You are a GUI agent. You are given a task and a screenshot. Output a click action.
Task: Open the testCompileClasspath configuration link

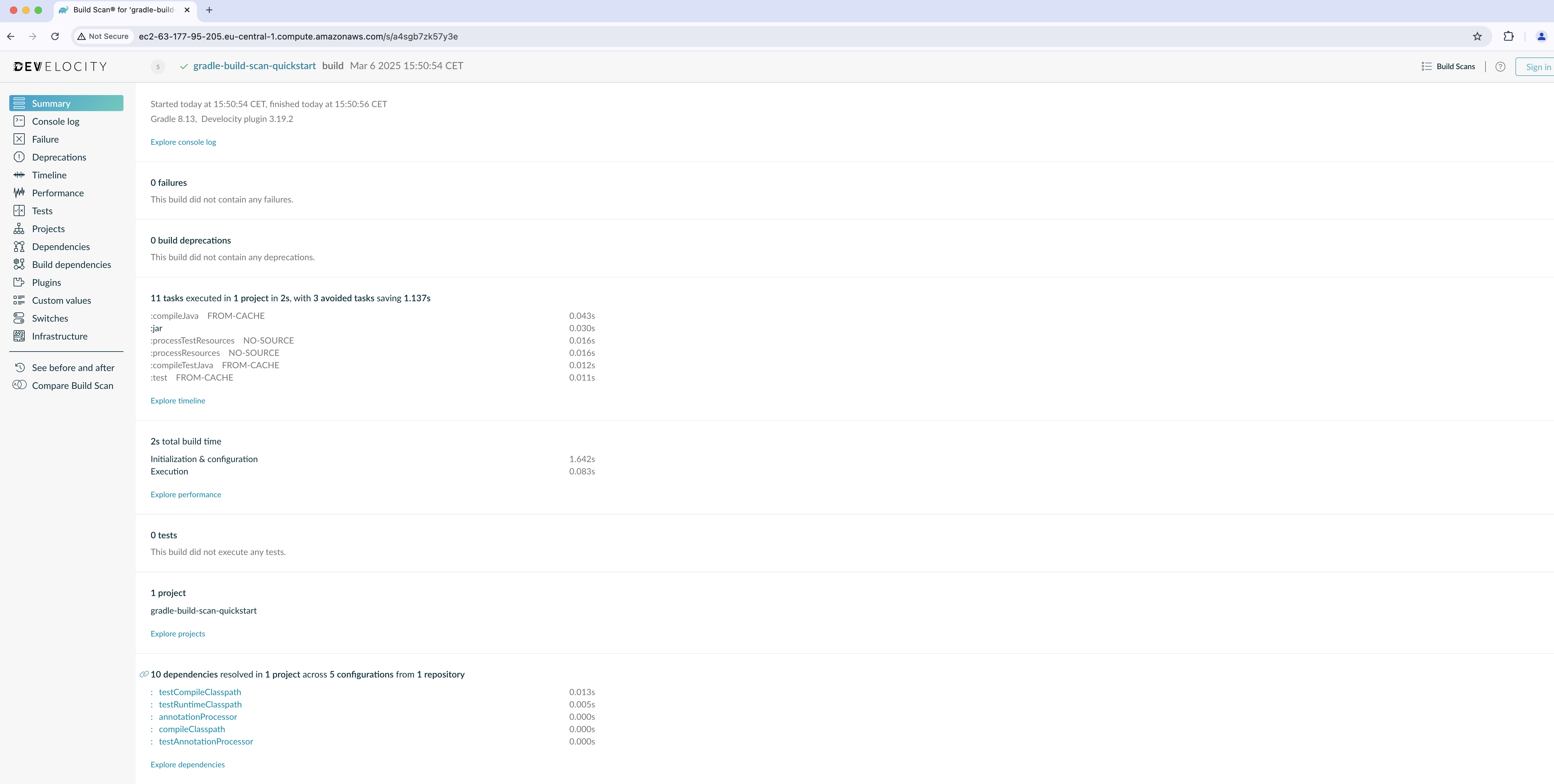(x=200, y=692)
